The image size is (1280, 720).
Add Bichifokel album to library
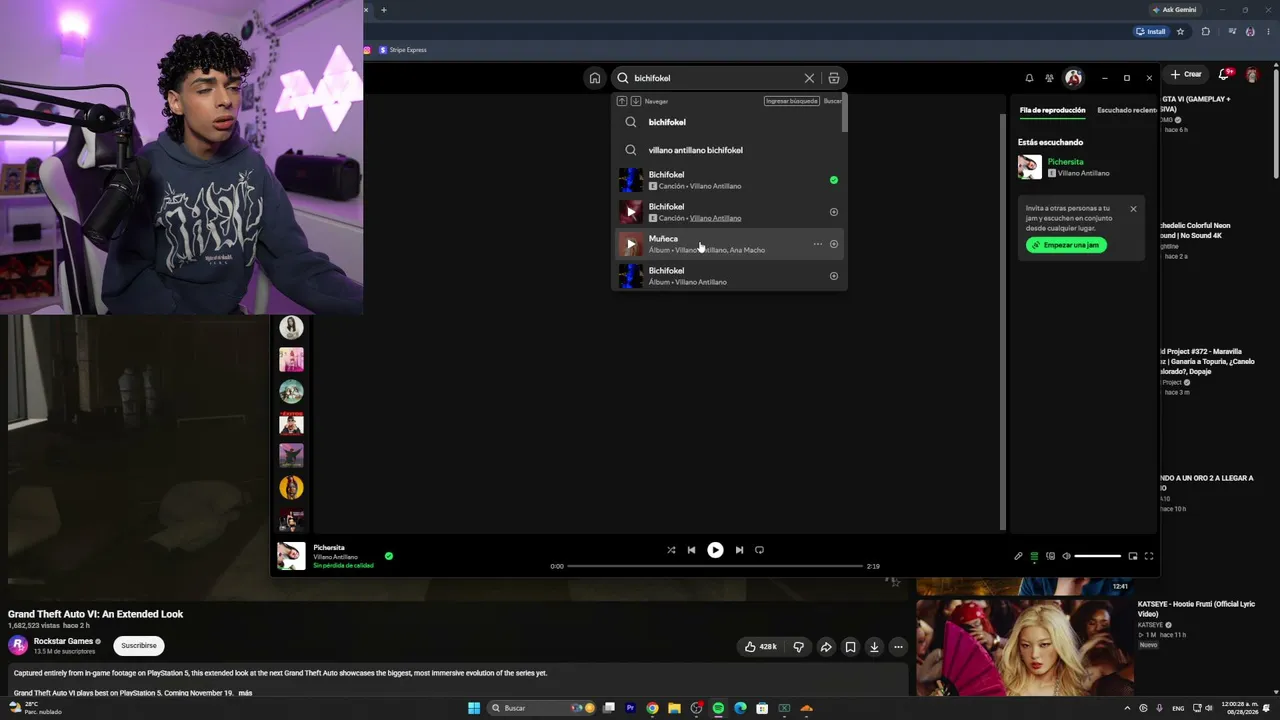(834, 276)
